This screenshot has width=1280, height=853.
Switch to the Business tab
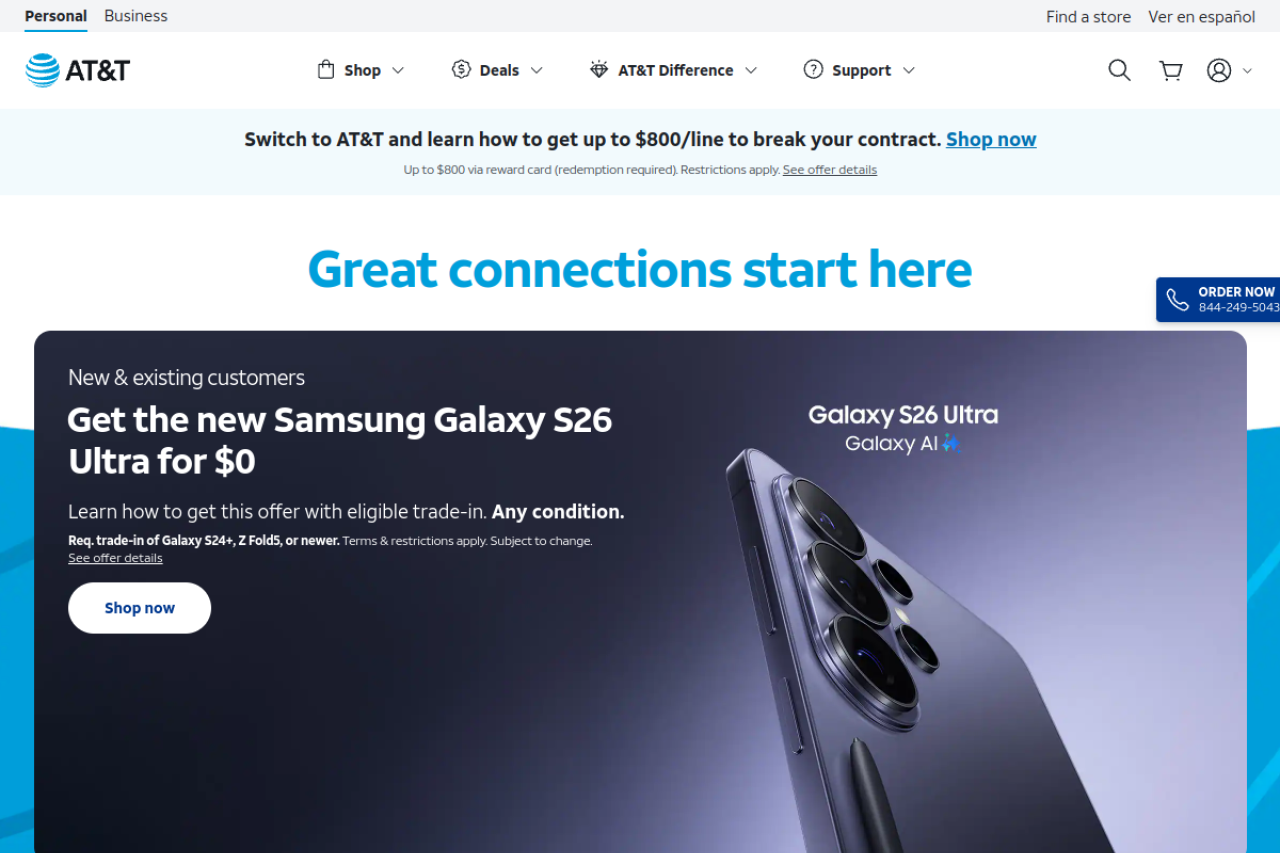tap(136, 16)
